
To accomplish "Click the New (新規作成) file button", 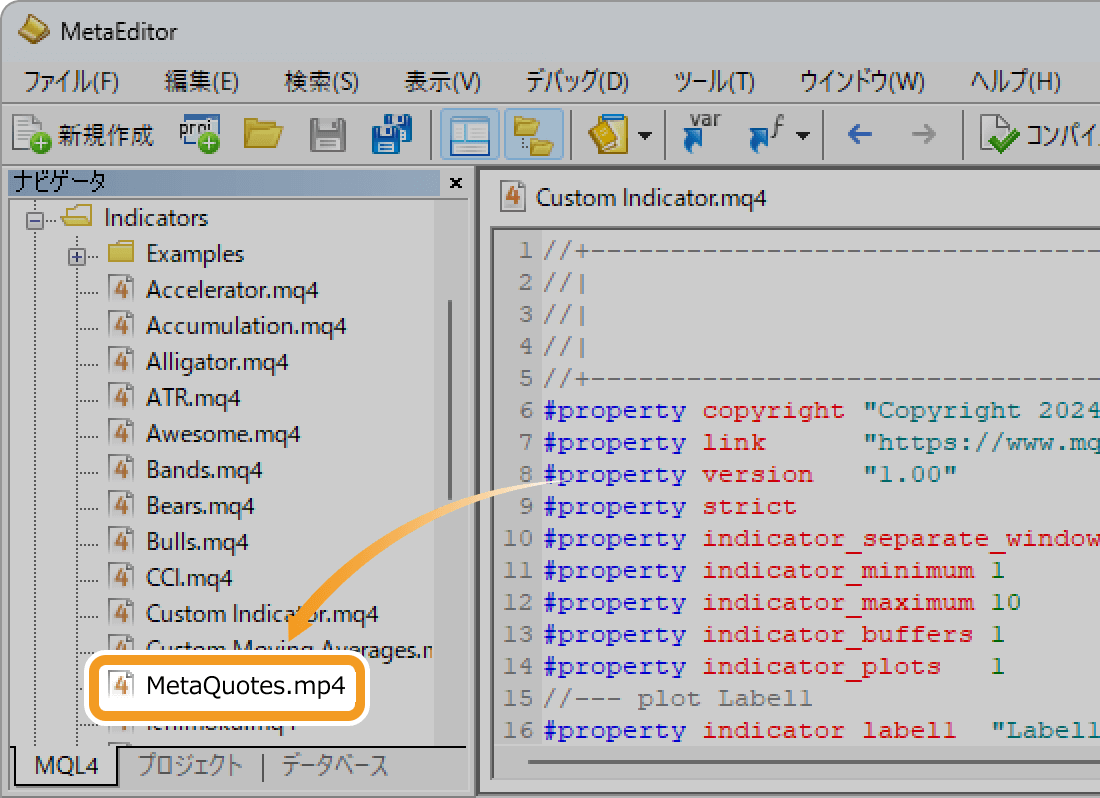I will pos(83,133).
